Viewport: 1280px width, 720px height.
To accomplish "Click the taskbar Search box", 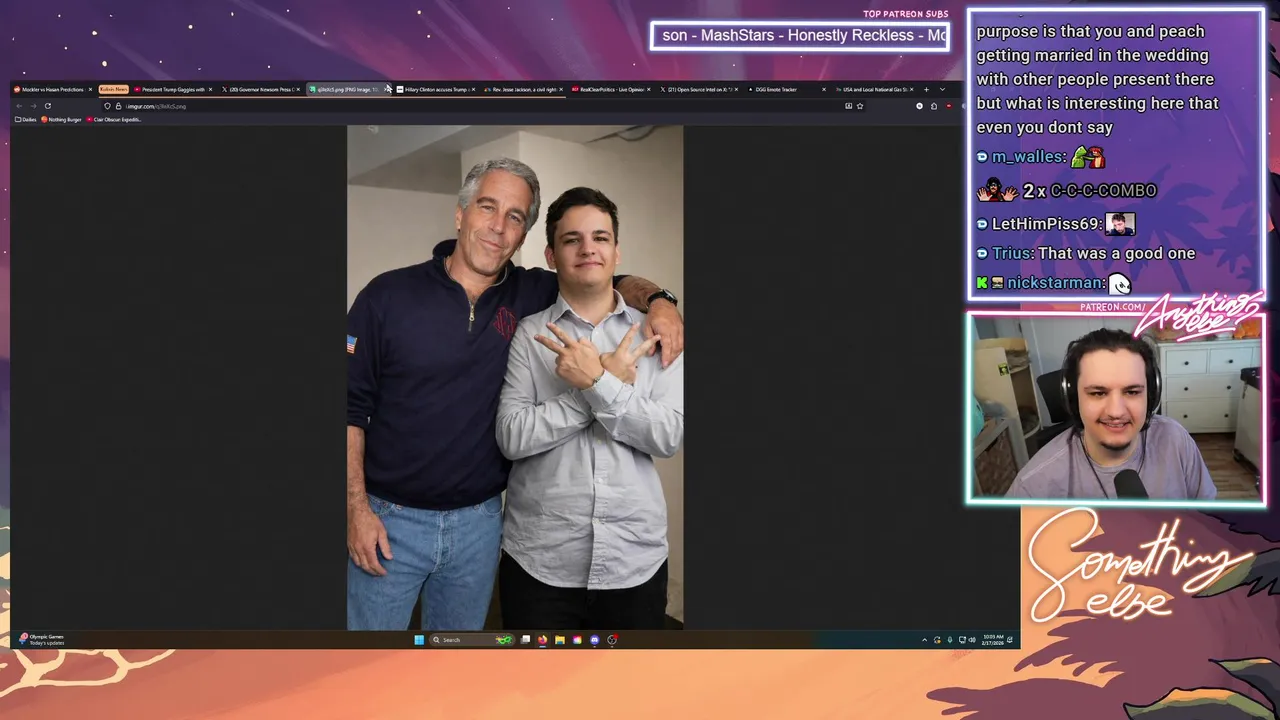I will tap(471, 640).
